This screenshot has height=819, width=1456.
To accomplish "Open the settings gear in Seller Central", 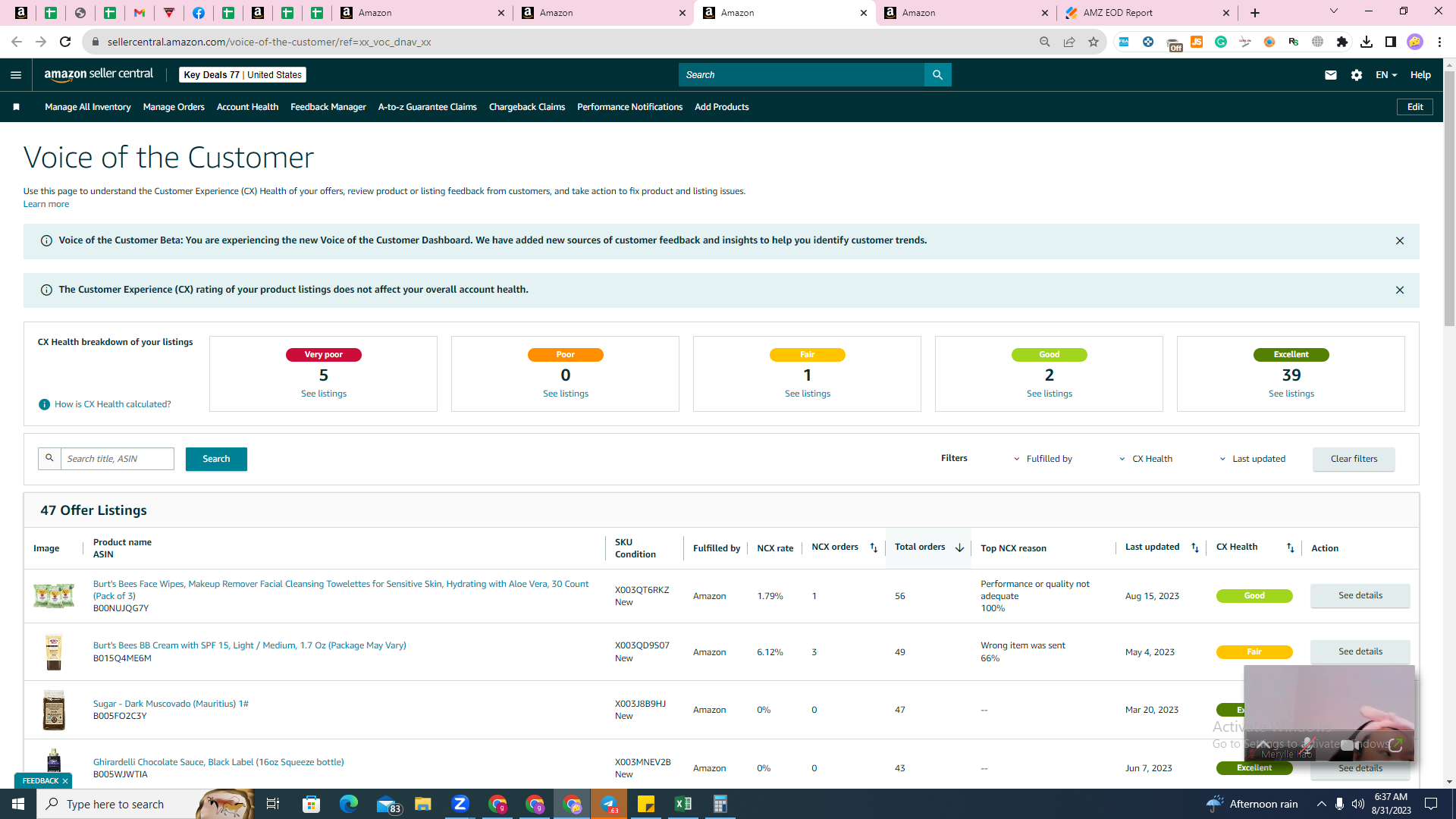I will click(x=1357, y=75).
